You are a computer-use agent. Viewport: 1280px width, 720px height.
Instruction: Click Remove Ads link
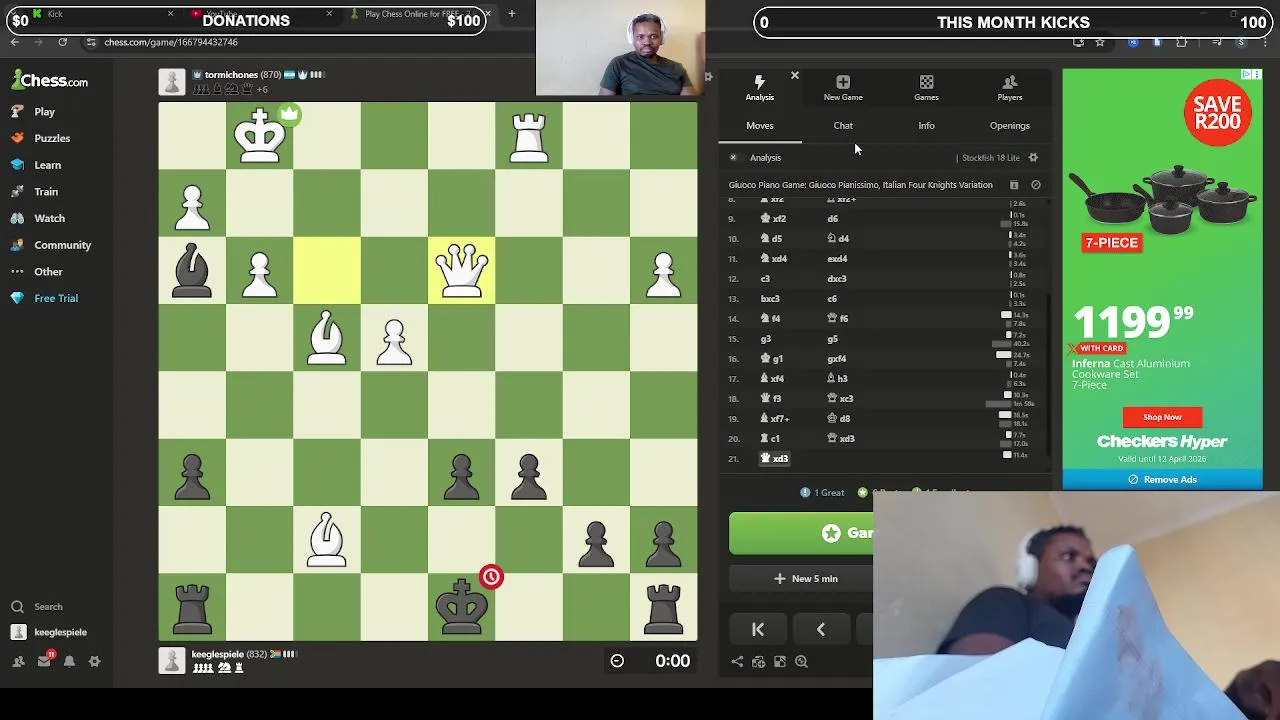1162,480
